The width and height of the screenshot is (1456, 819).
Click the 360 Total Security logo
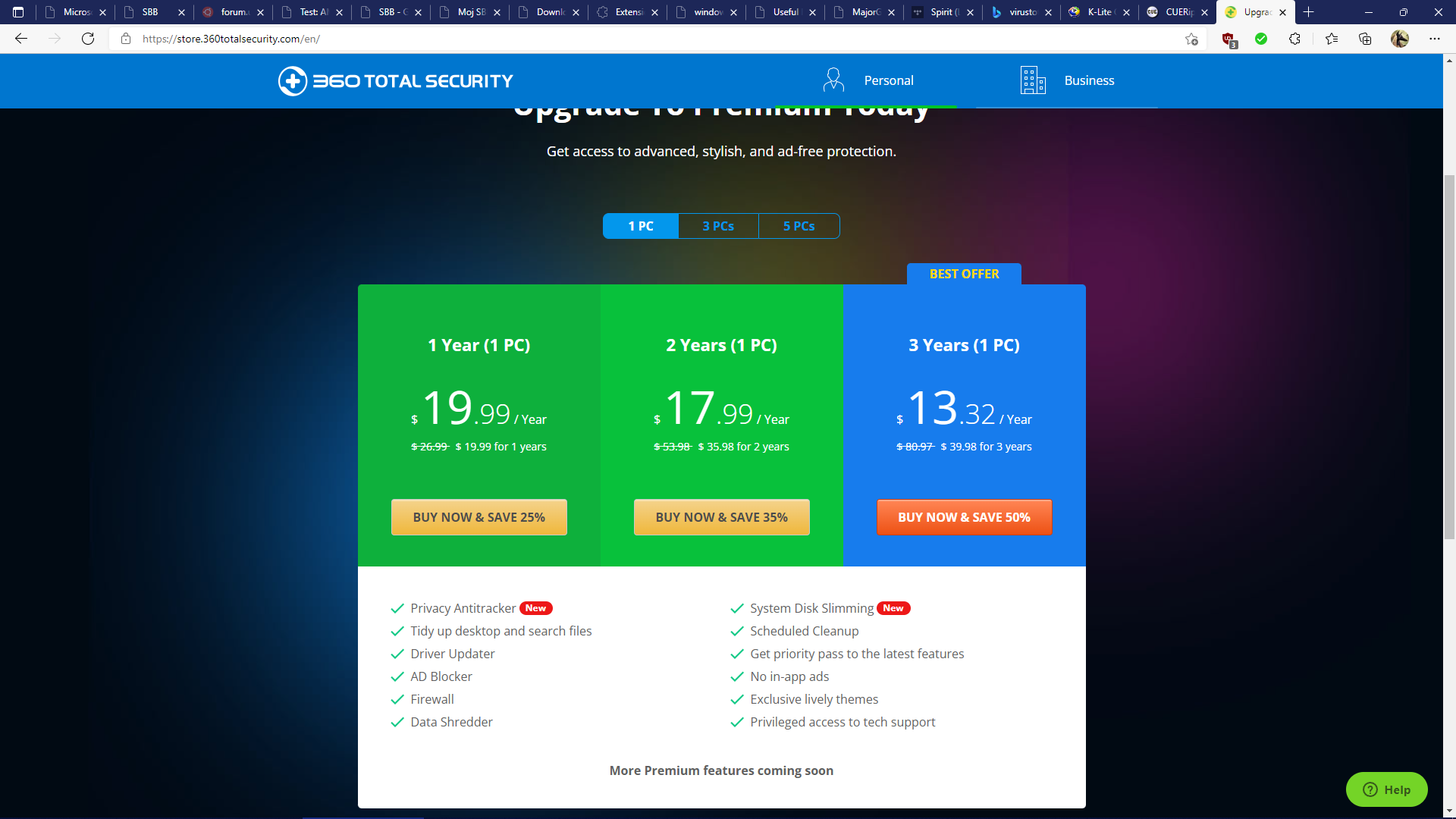[x=395, y=80]
